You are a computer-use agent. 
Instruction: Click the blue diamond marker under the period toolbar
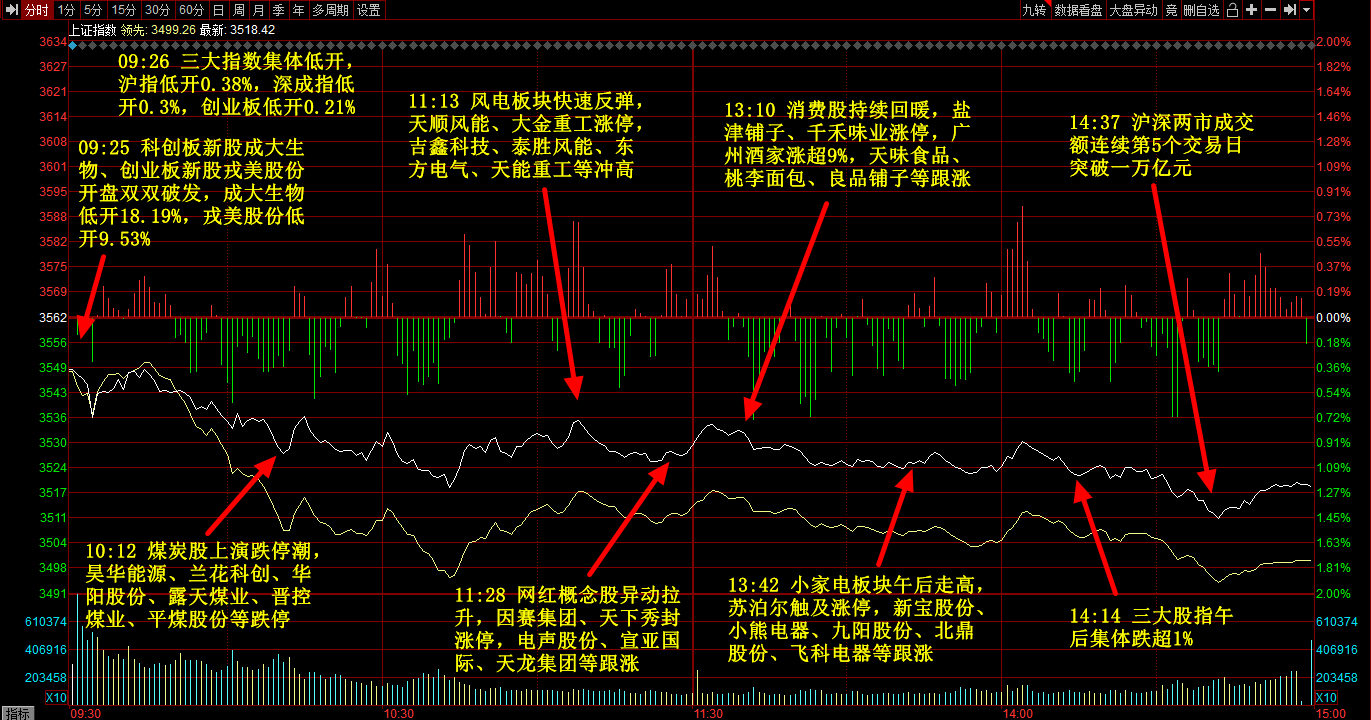pos(71,45)
